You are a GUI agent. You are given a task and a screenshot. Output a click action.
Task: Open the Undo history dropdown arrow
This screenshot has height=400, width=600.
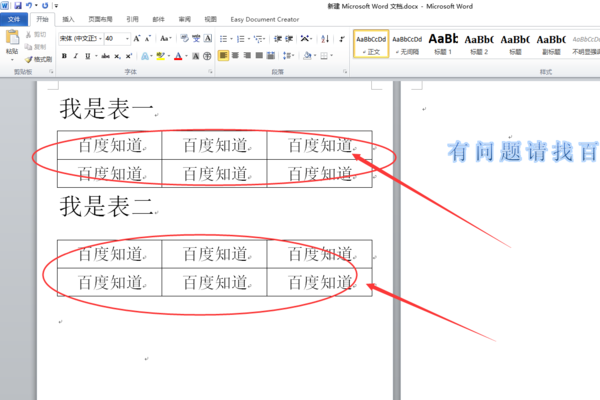point(36,6)
